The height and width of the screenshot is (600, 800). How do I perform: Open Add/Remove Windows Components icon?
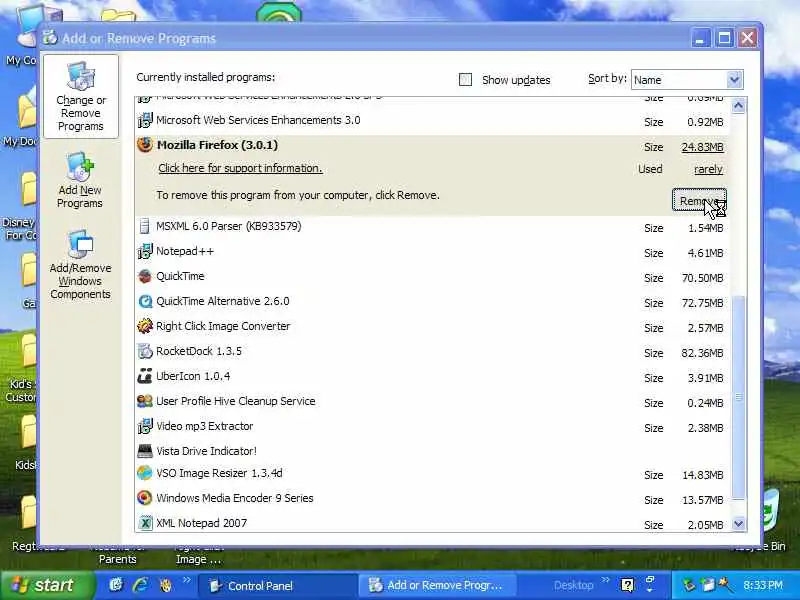80,244
